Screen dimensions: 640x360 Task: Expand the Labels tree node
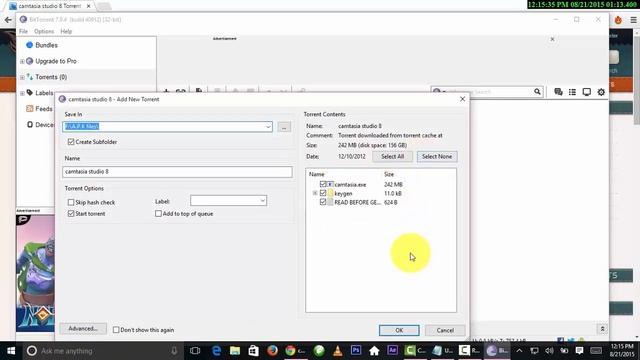pyautogui.click(x=22, y=93)
